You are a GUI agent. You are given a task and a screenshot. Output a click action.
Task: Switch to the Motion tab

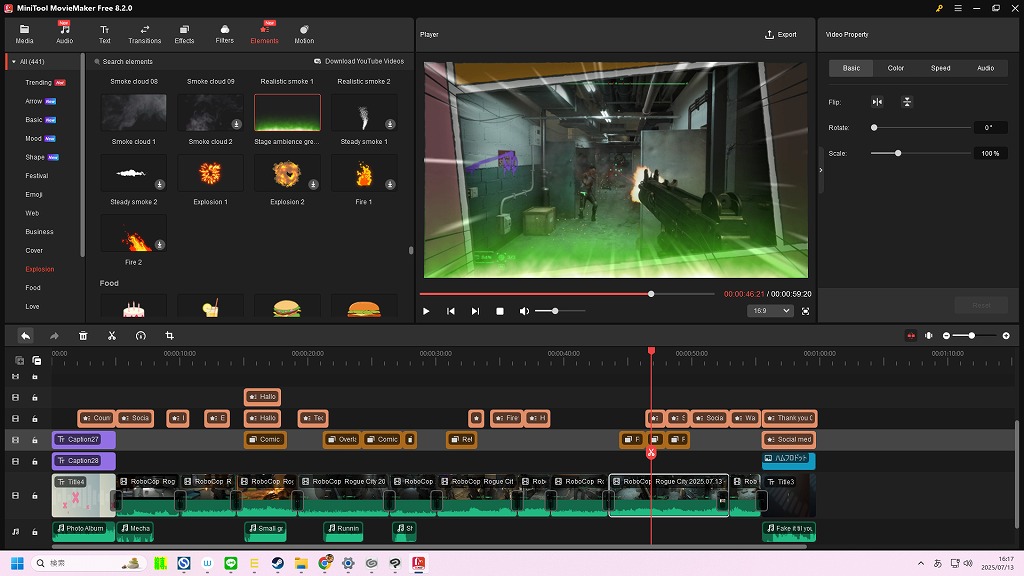tap(304, 34)
